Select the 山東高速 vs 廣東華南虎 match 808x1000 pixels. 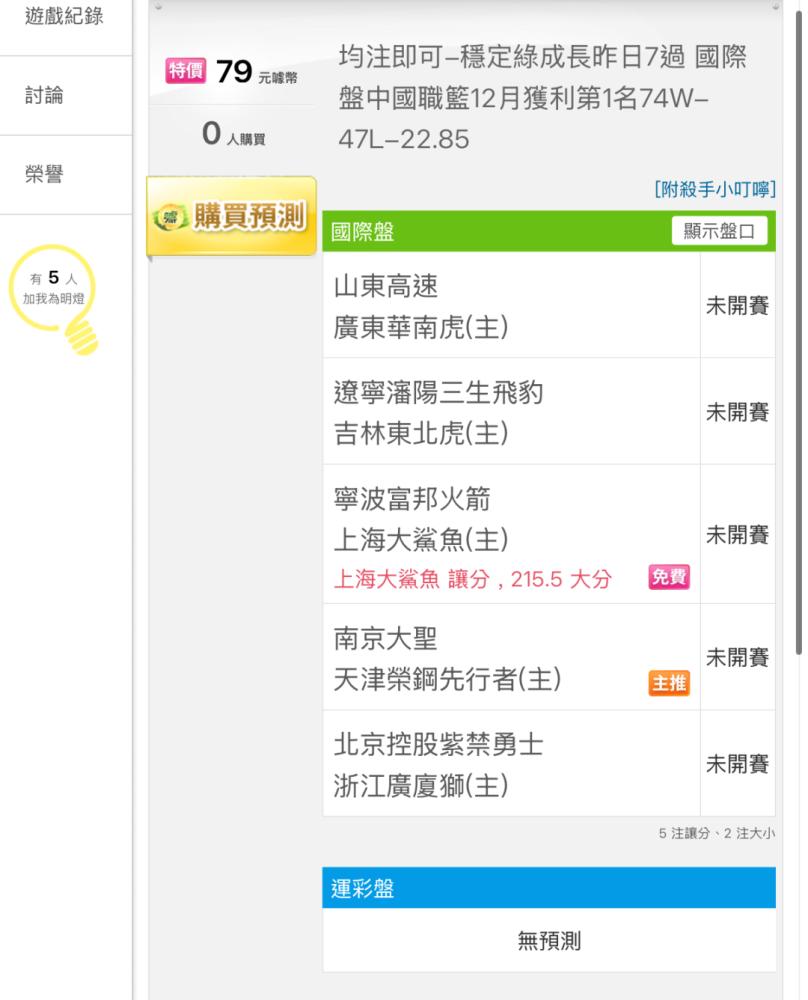pyautogui.click(x=511, y=306)
